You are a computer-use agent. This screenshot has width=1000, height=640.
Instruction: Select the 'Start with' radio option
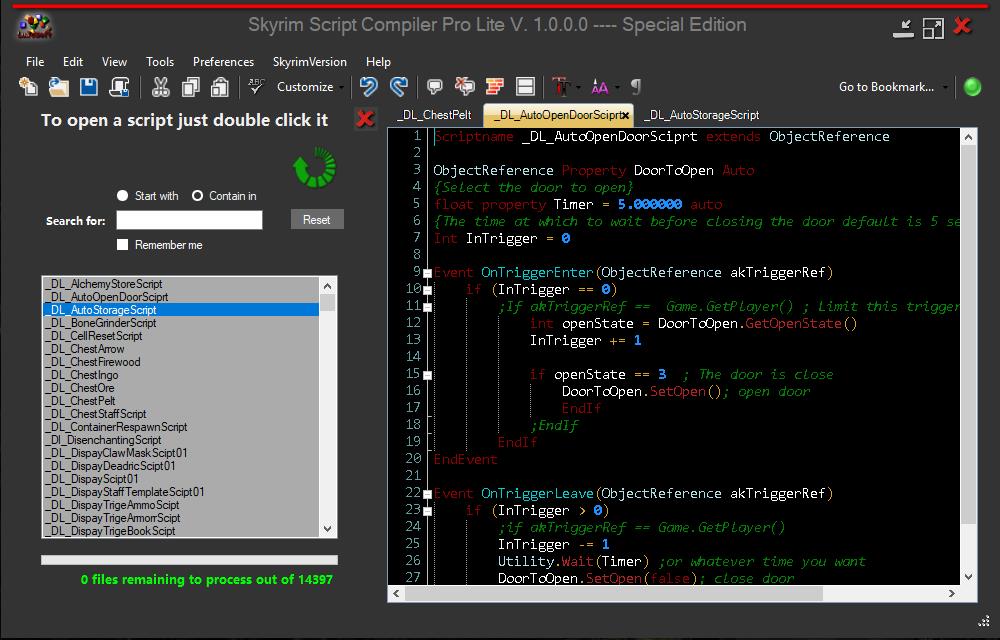tap(123, 196)
